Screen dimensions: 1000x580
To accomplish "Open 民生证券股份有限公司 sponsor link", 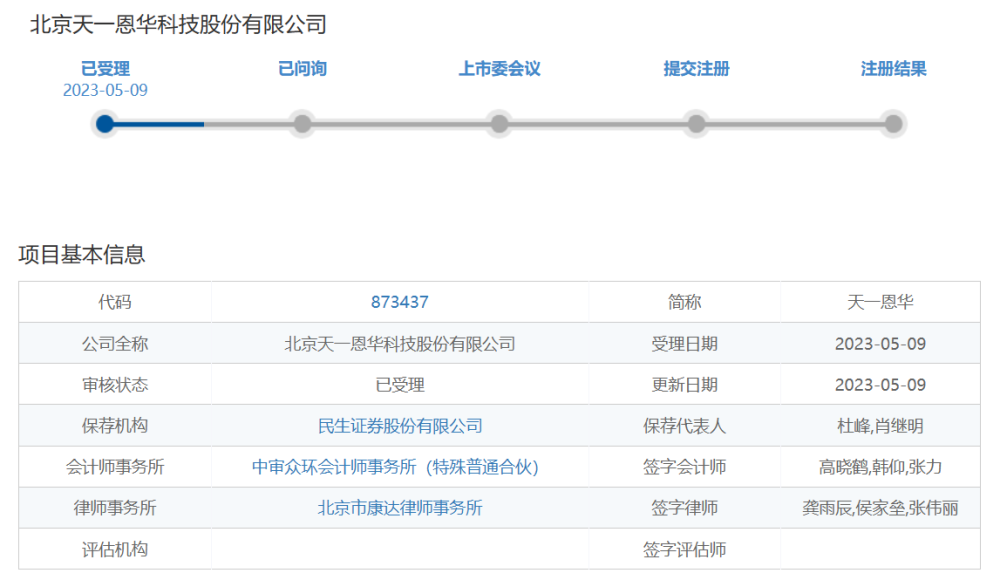I will [x=400, y=426].
